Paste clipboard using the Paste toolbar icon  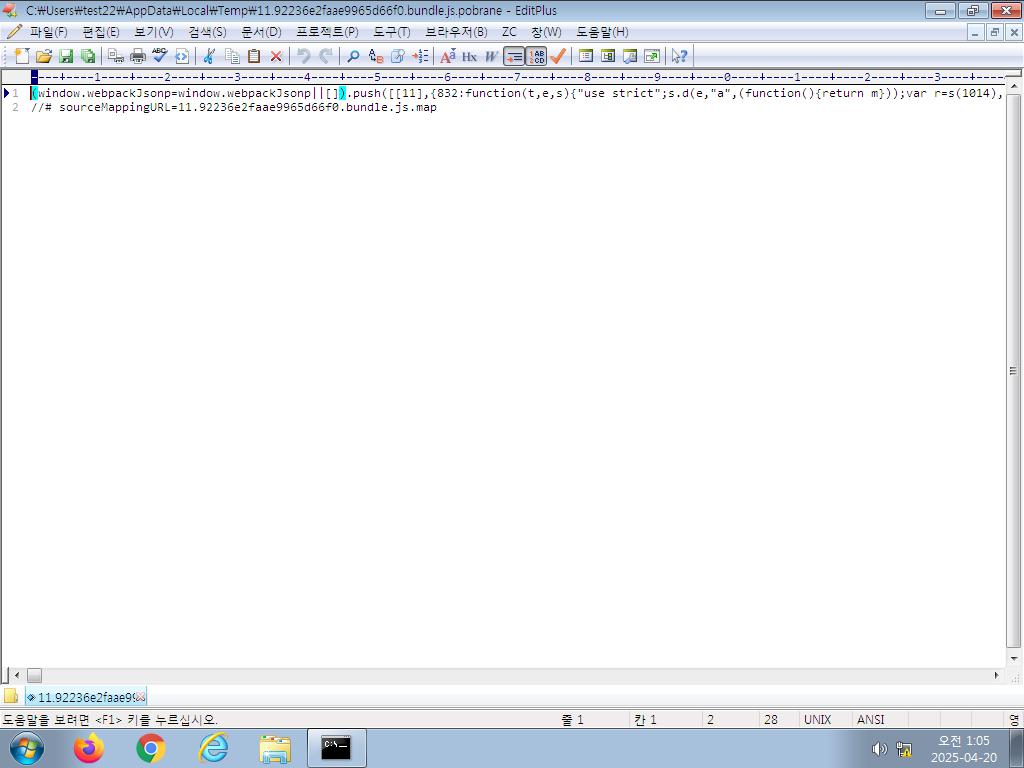coord(254,56)
